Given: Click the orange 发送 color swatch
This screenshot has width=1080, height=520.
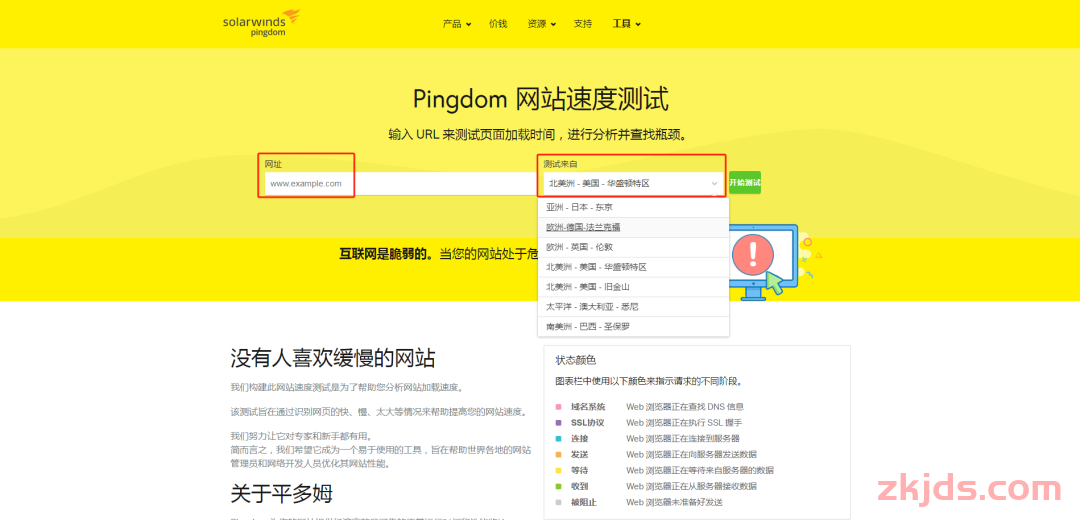Looking at the screenshot, I should coord(557,455).
